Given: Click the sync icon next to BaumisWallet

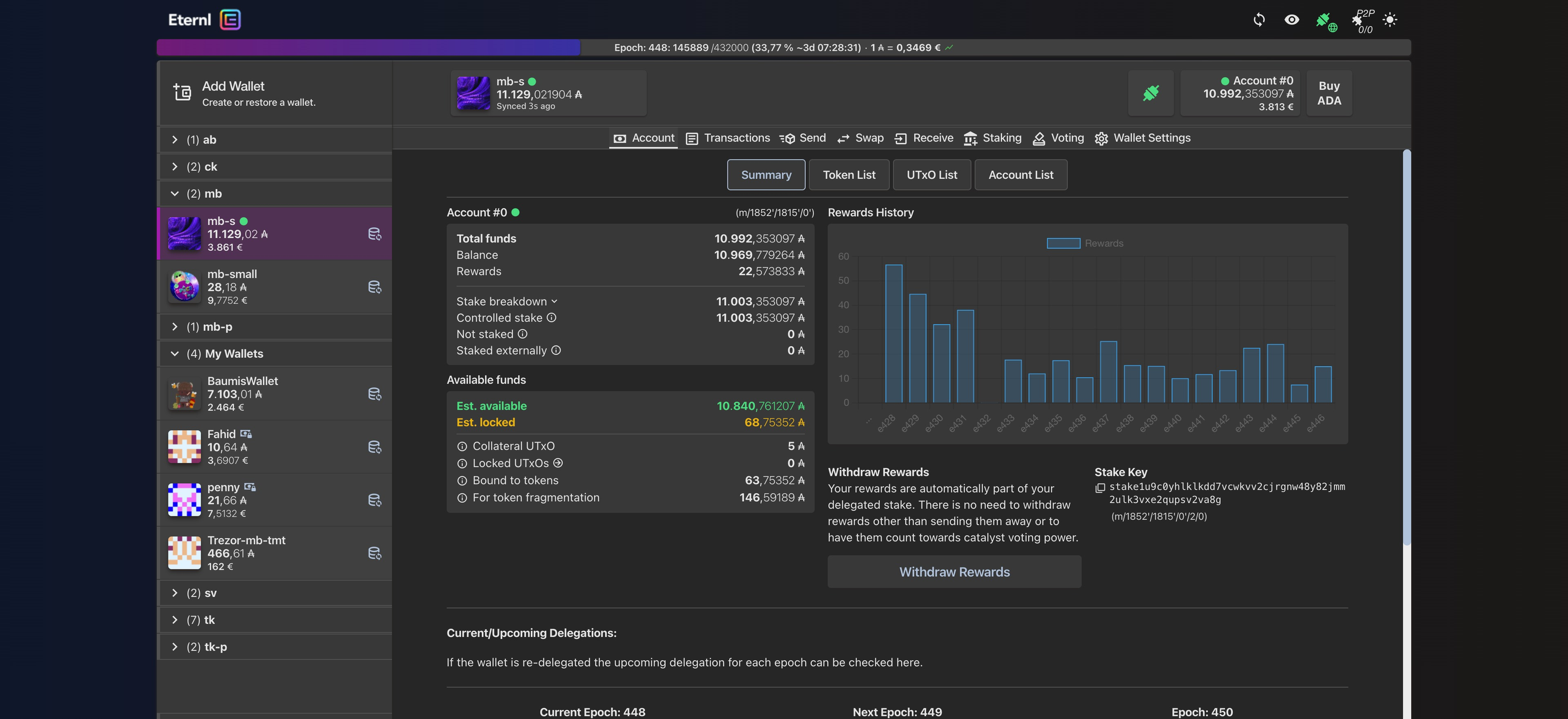Looking at the screenshot, I should [x=374, y=394].
